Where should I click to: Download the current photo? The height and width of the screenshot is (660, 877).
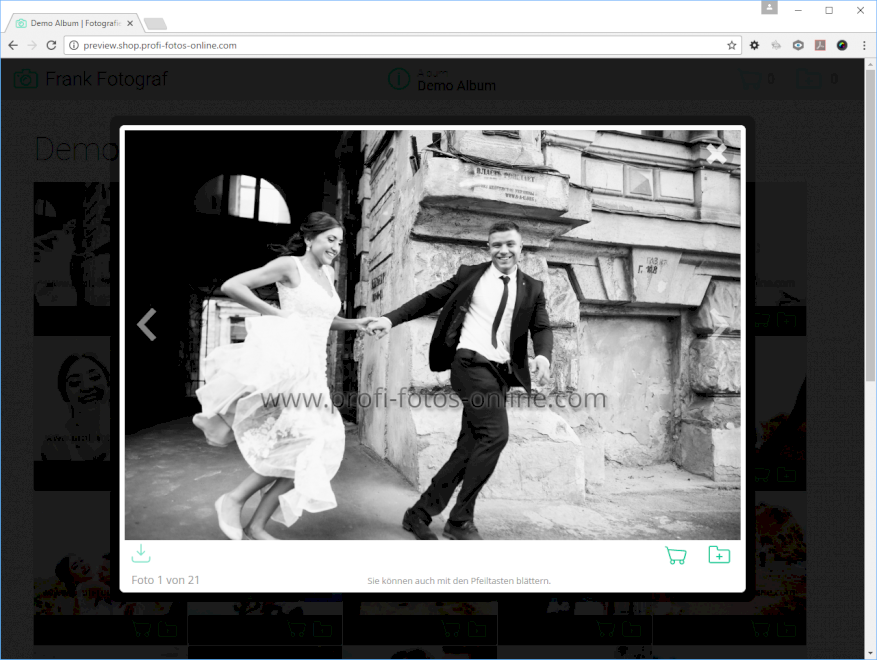[141, 553]
